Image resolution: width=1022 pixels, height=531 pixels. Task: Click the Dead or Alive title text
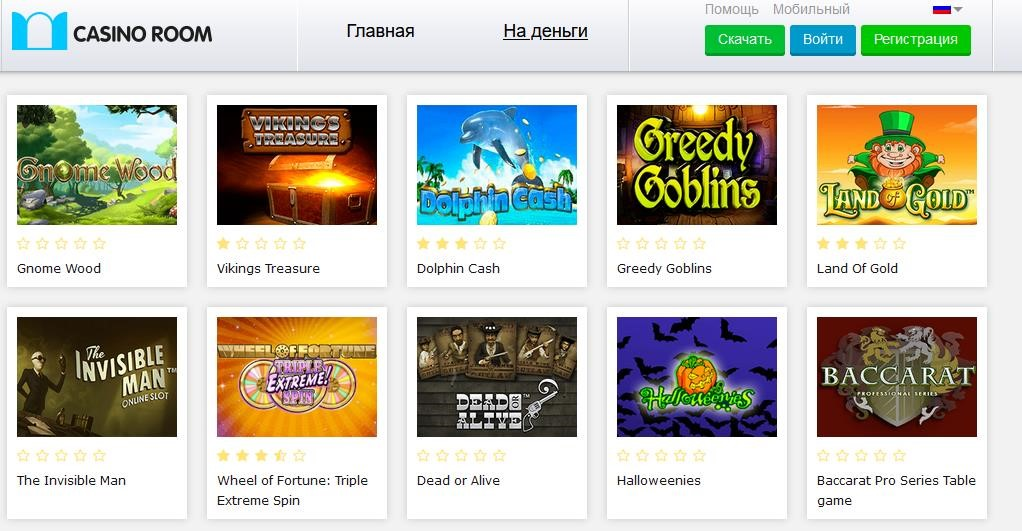point(458,480)
